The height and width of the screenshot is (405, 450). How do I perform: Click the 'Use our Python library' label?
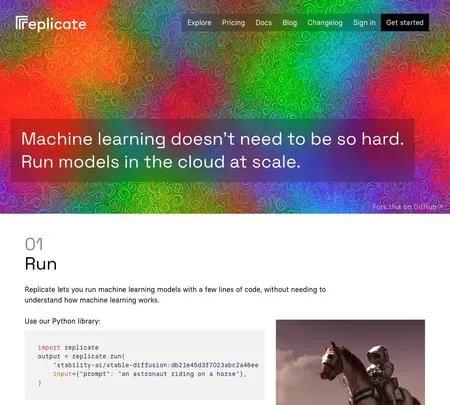pyautogui.click(x=62, y=321)
